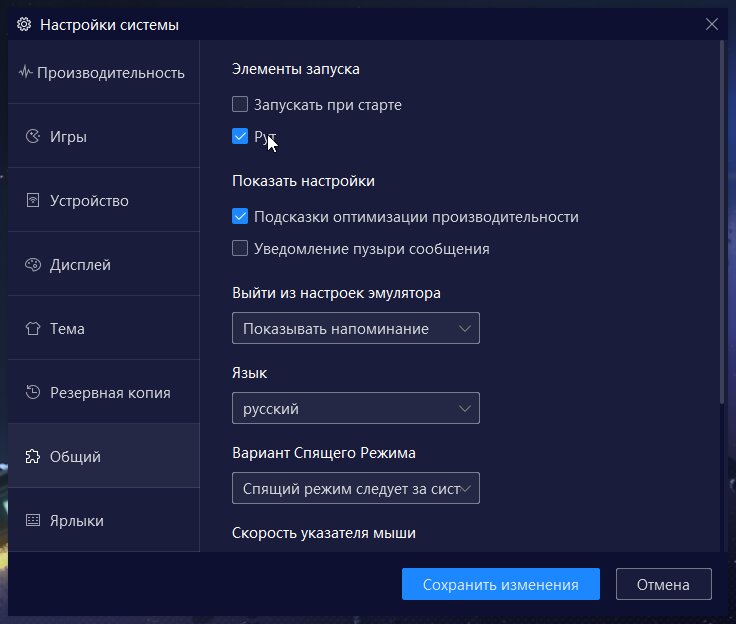Click the Ярлыки keyboard icon
The height and width of the screenshot is (624, 736).
point(33,520)
